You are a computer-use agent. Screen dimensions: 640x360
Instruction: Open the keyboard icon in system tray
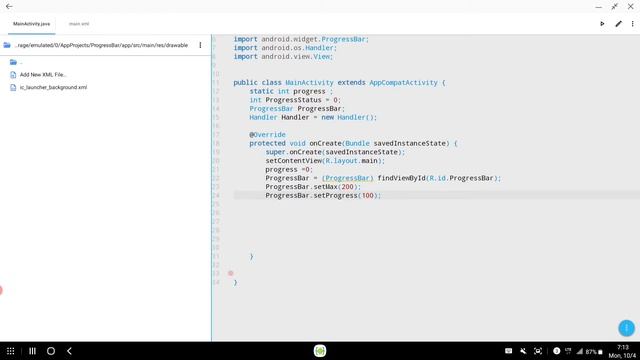click(509, 351)
